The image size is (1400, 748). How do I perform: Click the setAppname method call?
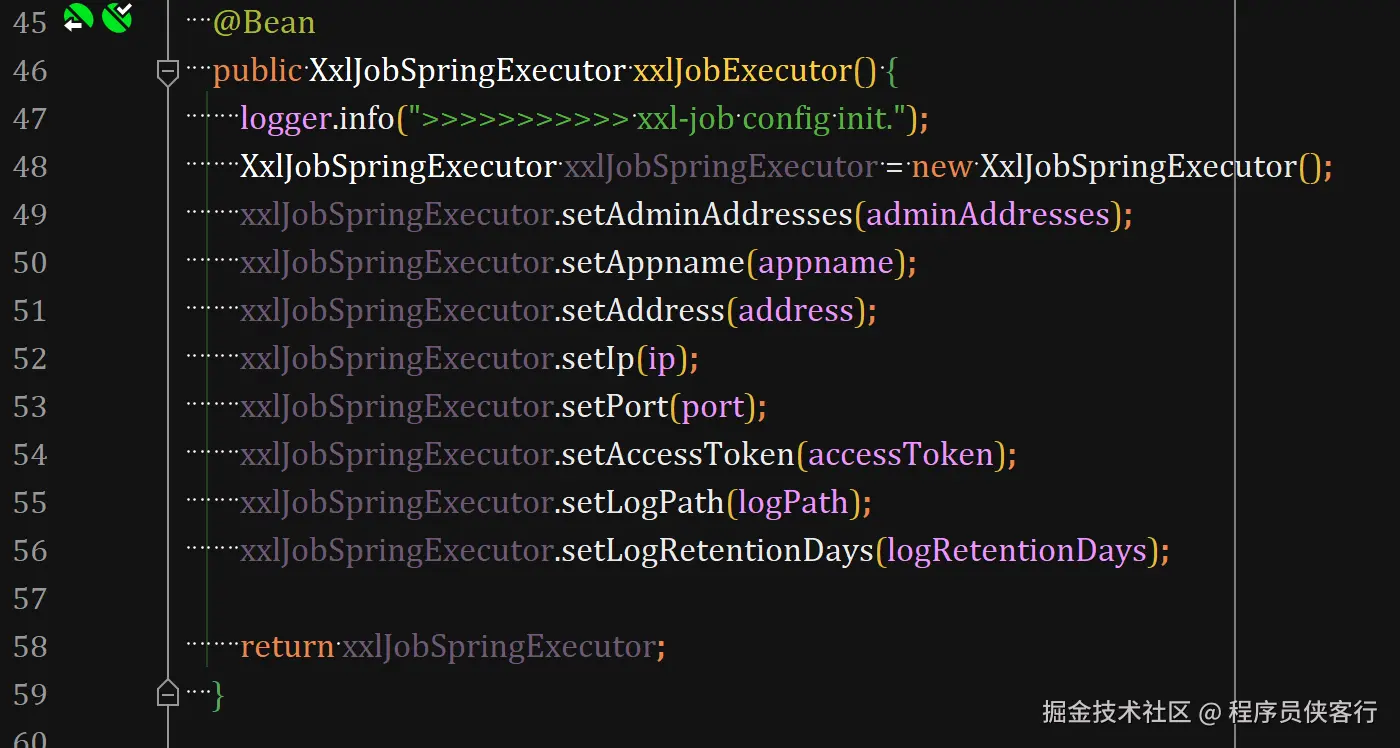[653, 263]
